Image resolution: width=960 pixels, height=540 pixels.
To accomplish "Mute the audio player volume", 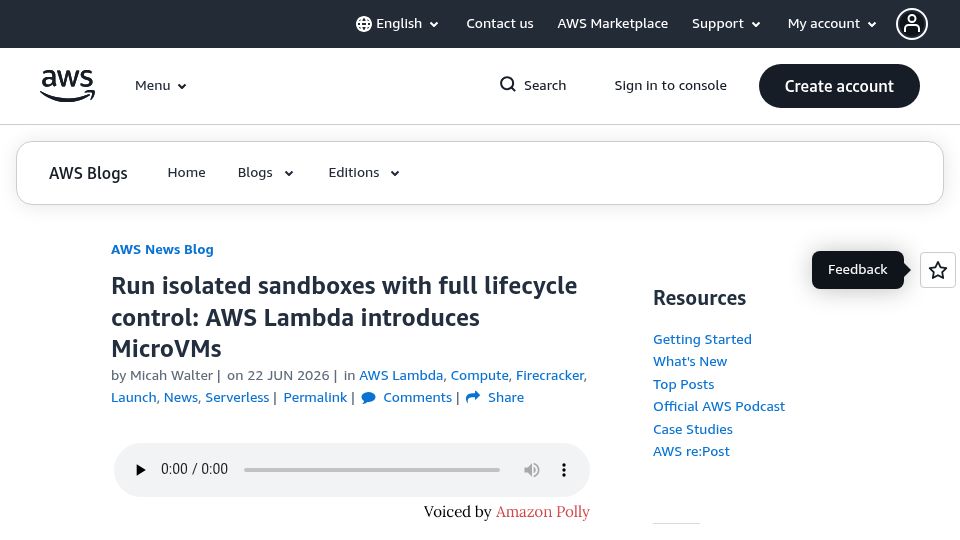I will pyautogui.click(x=531, y=470).
